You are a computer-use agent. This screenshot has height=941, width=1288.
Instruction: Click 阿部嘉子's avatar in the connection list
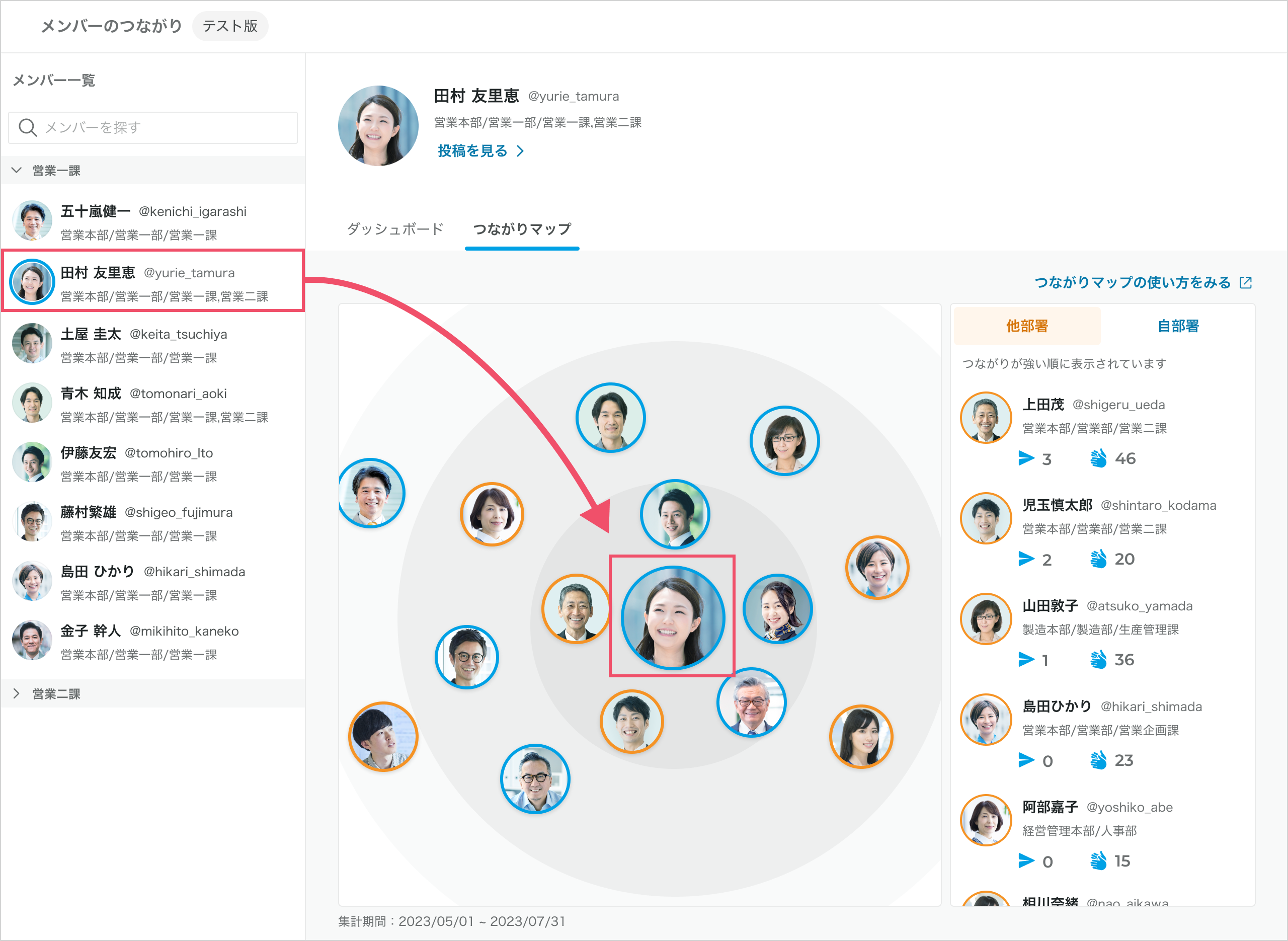(986, 820)
